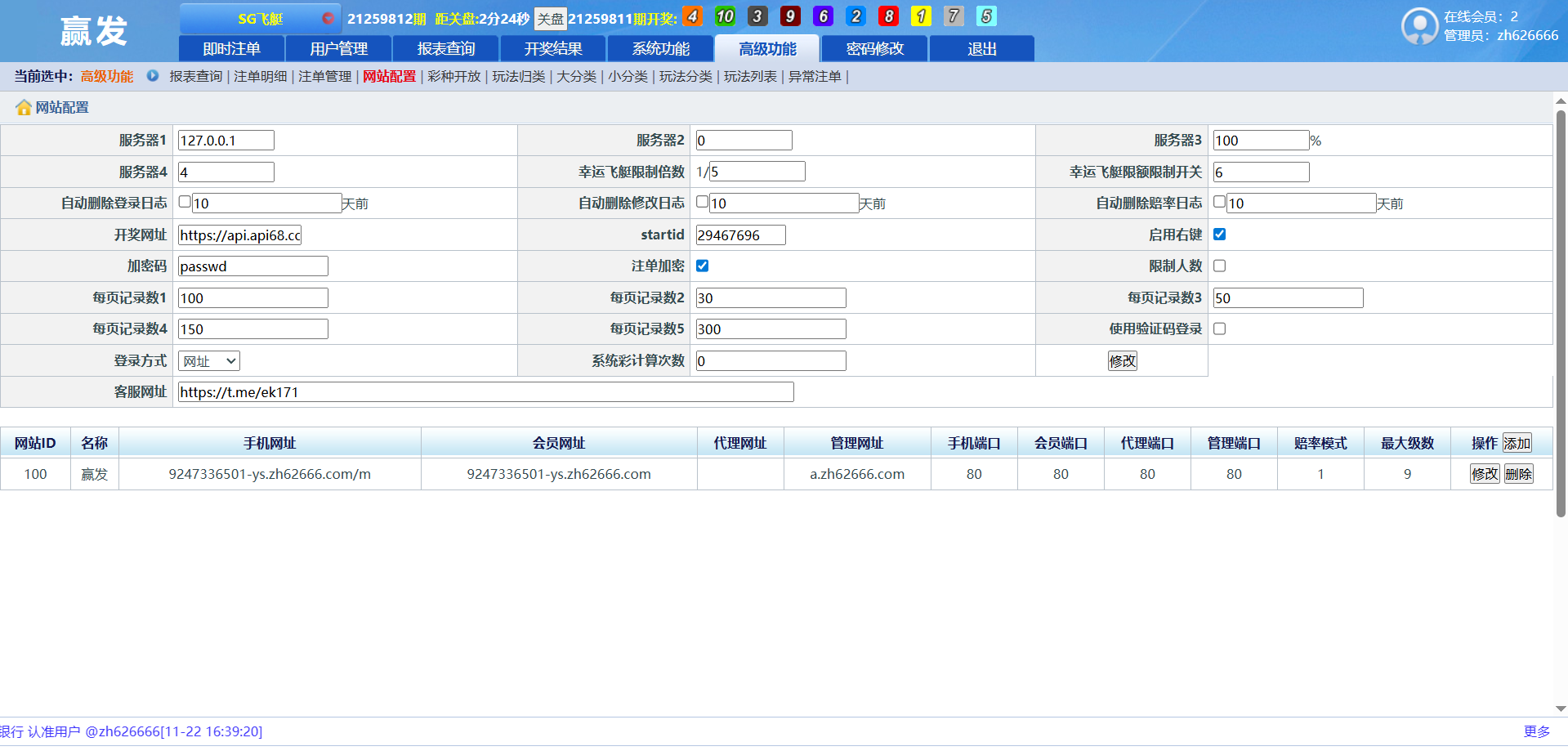Uncheck the 启用右键 checkbox

[x=1219, y=235]
